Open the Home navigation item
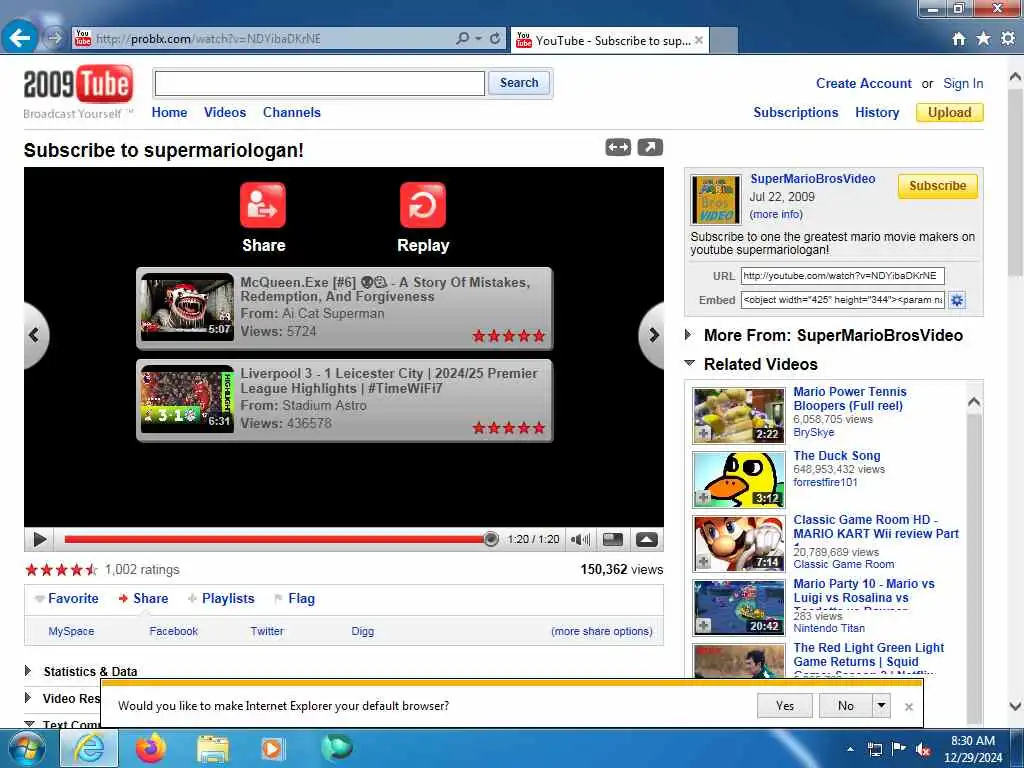The image size is (1024, 768). pyautogui.click(x=169, y=112)
